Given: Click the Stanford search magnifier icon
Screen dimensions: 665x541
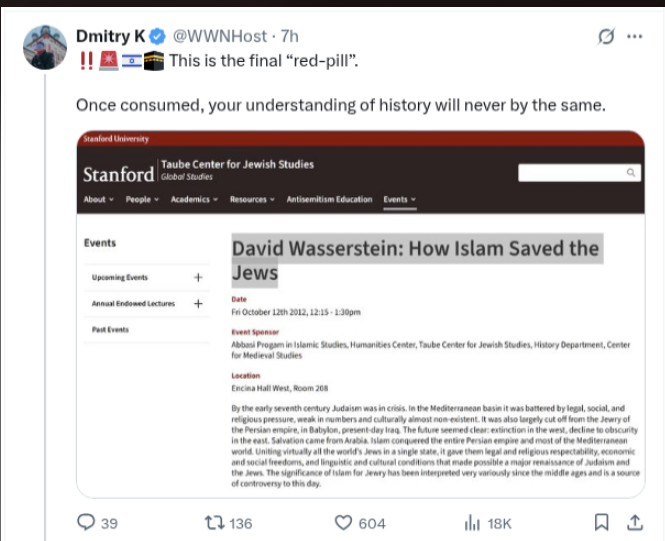Looking at the screenshot, I should click(631, 173).
